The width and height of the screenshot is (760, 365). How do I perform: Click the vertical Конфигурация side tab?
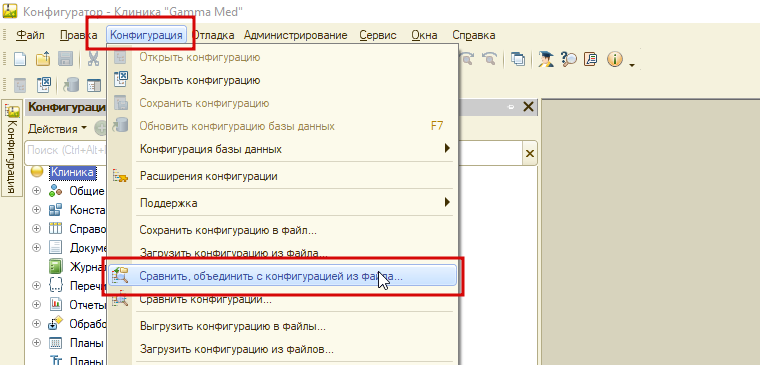[x=13, y=148]
